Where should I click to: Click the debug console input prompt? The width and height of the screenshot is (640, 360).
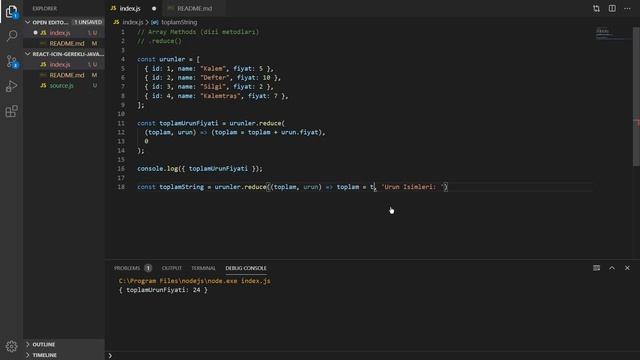371,356
